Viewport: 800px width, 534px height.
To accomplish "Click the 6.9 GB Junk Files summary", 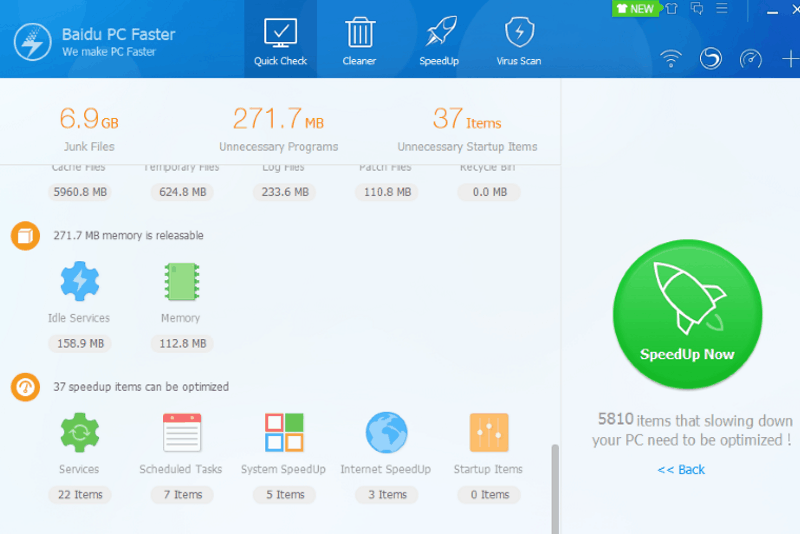I will click(x=89, y=129).
